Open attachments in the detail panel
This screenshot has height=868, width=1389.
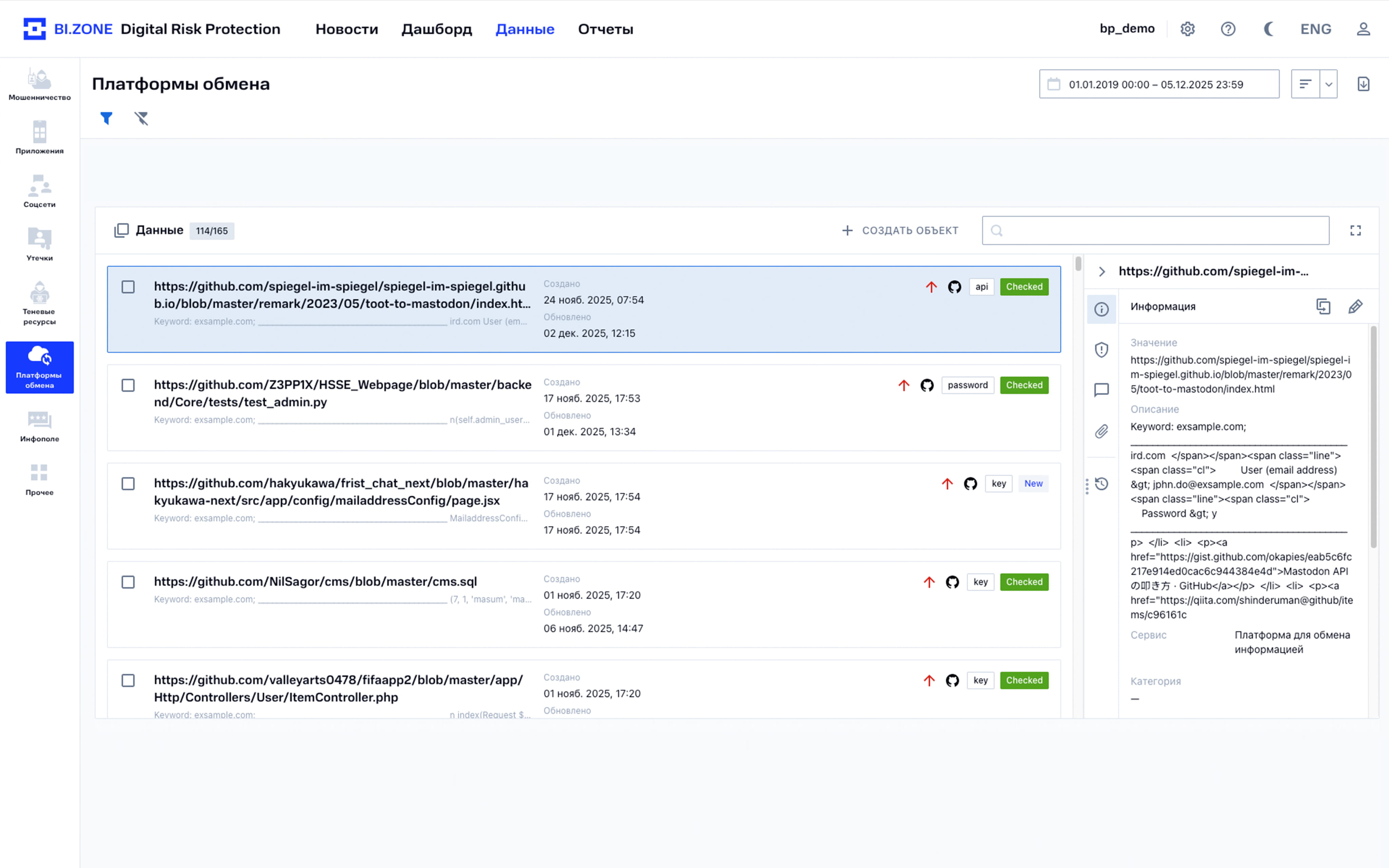point(1101,431)
